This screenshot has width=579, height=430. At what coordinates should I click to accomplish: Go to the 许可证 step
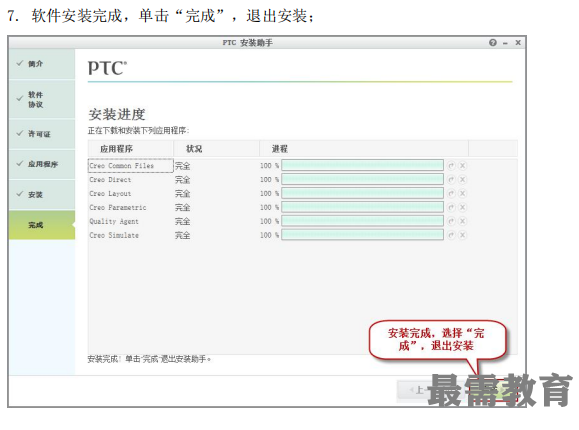pyautogui.click(x=42, y=134)
